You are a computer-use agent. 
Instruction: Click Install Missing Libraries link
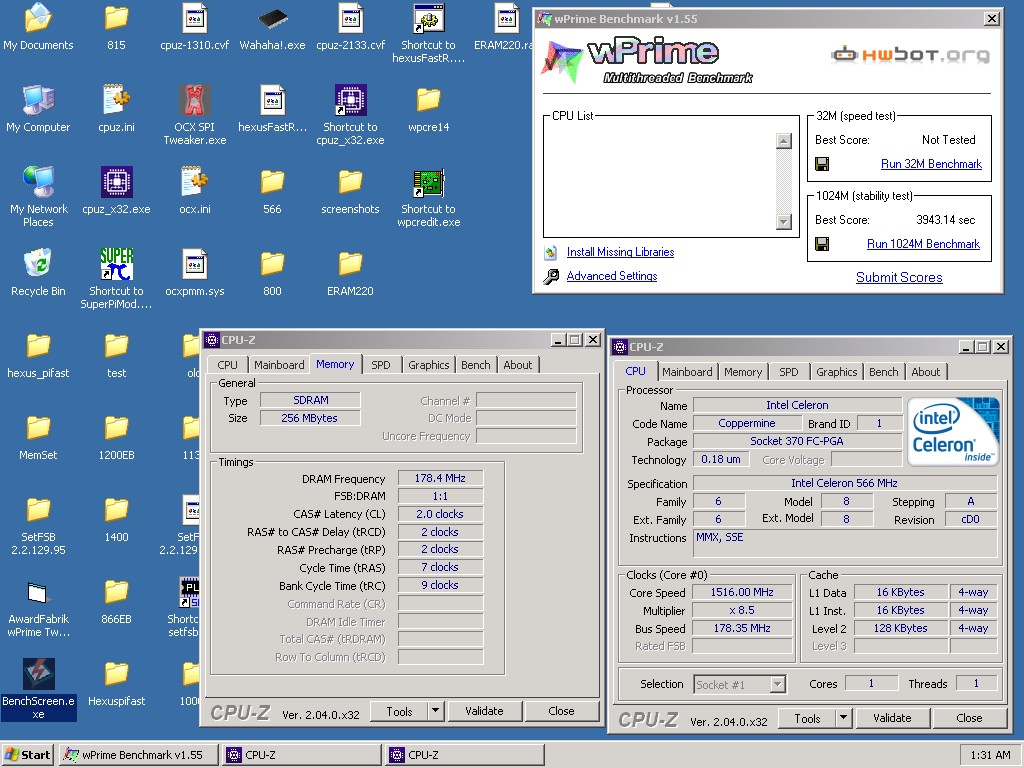click(x=620, y=252)
